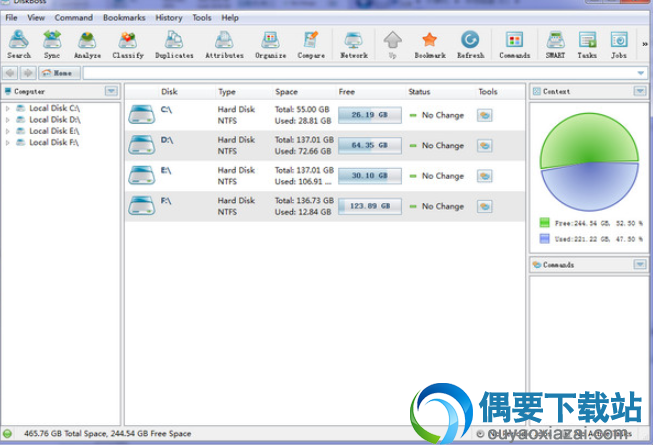
Task: Open the Command menu
Action: [74, 18]
